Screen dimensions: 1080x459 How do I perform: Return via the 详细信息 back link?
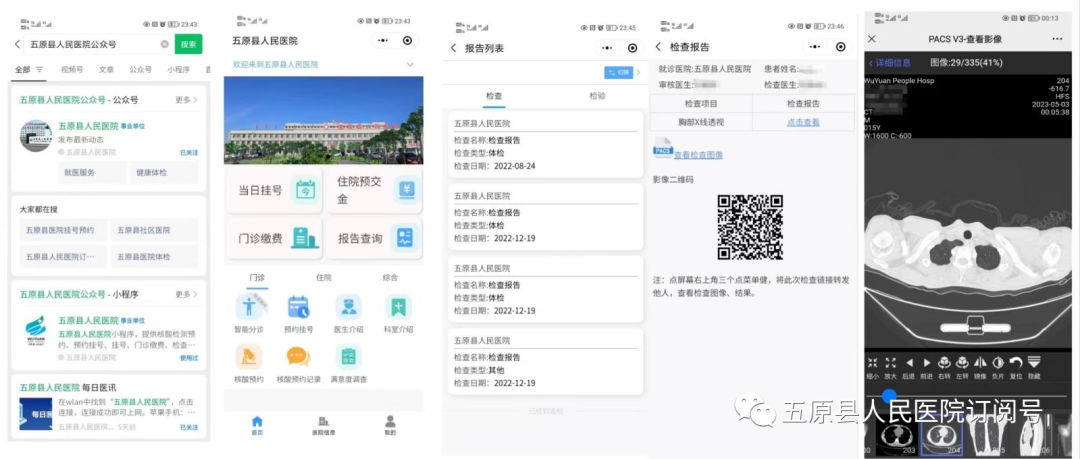coord(889,63)
